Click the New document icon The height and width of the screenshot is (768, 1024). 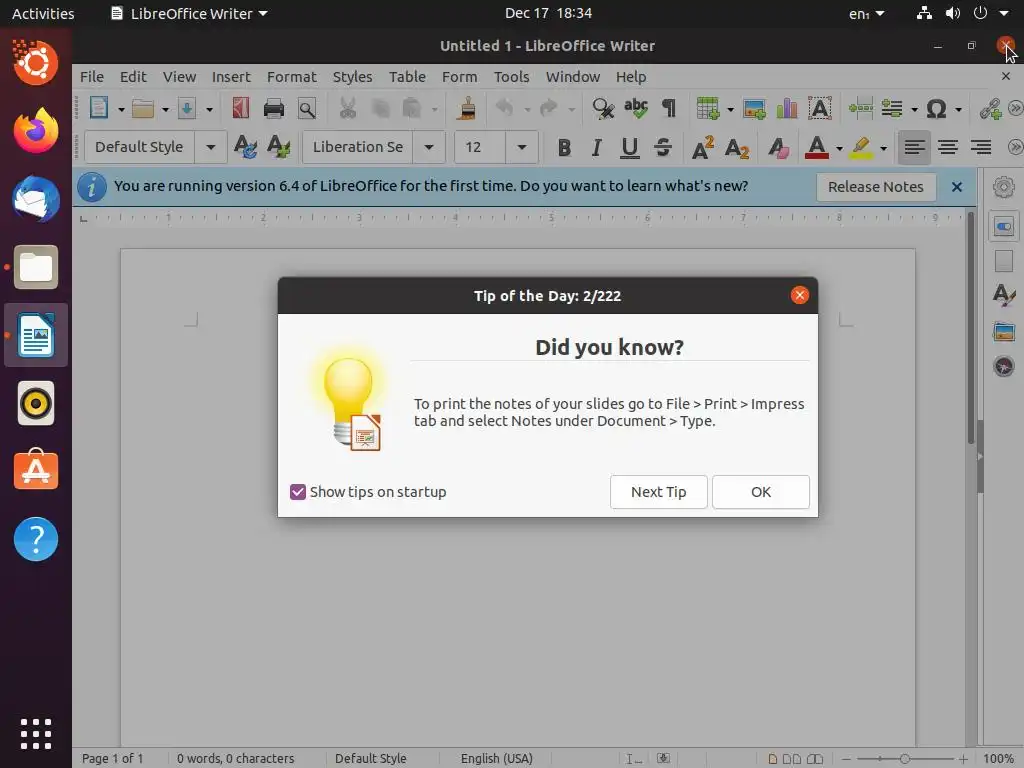99,108
